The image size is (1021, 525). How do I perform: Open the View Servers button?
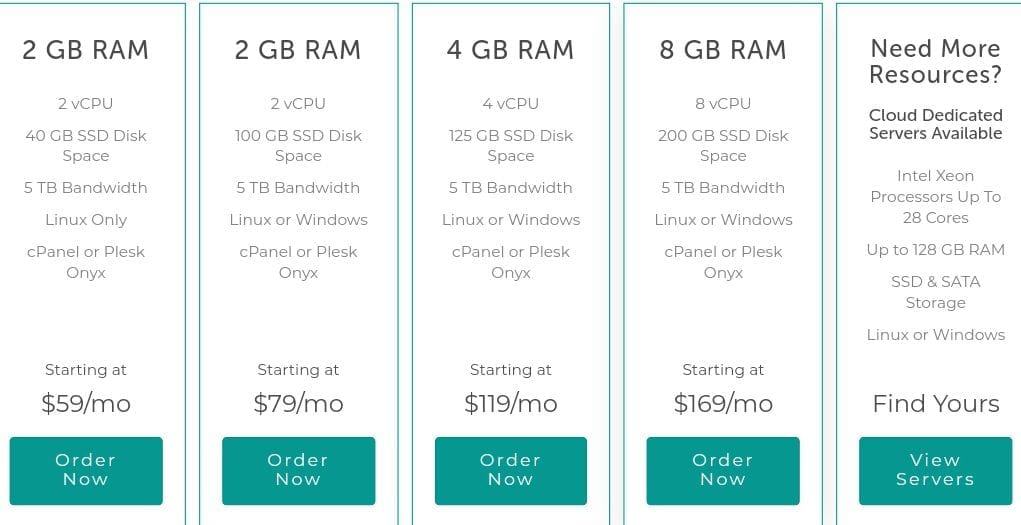click(935, 470)
